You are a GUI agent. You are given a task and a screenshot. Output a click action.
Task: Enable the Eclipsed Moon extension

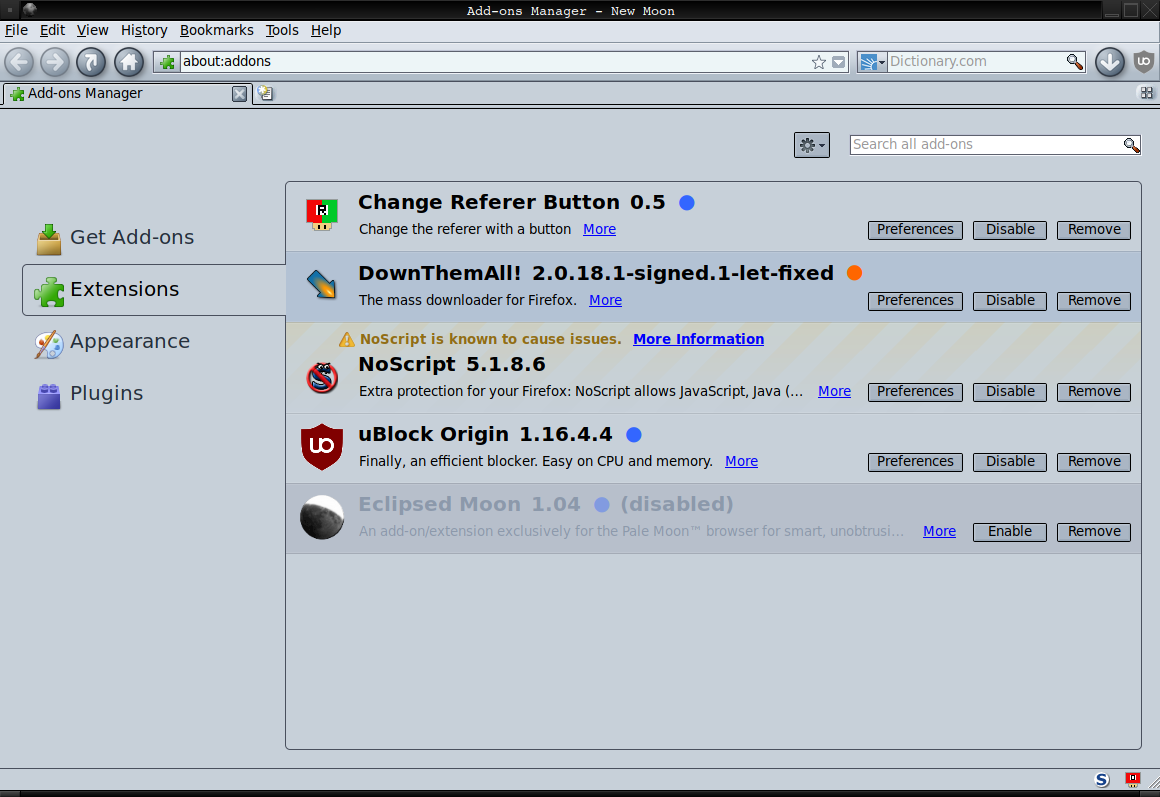(x=1010, y=532)
